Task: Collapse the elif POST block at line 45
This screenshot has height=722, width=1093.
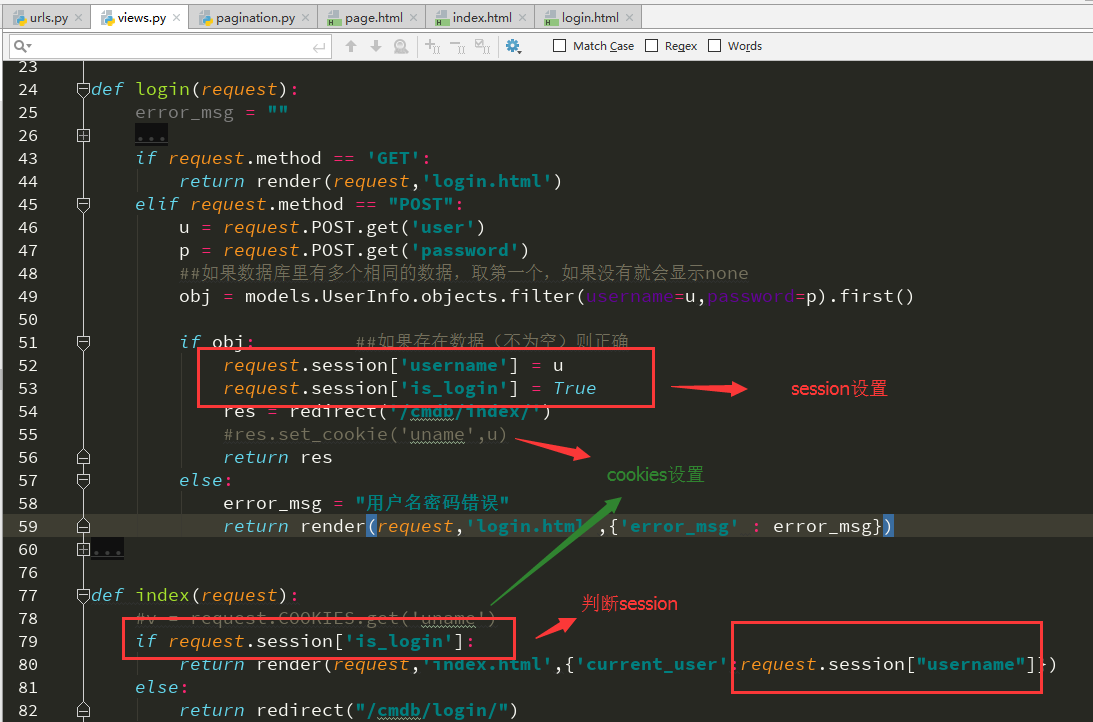Action: (x=83, y=204)
